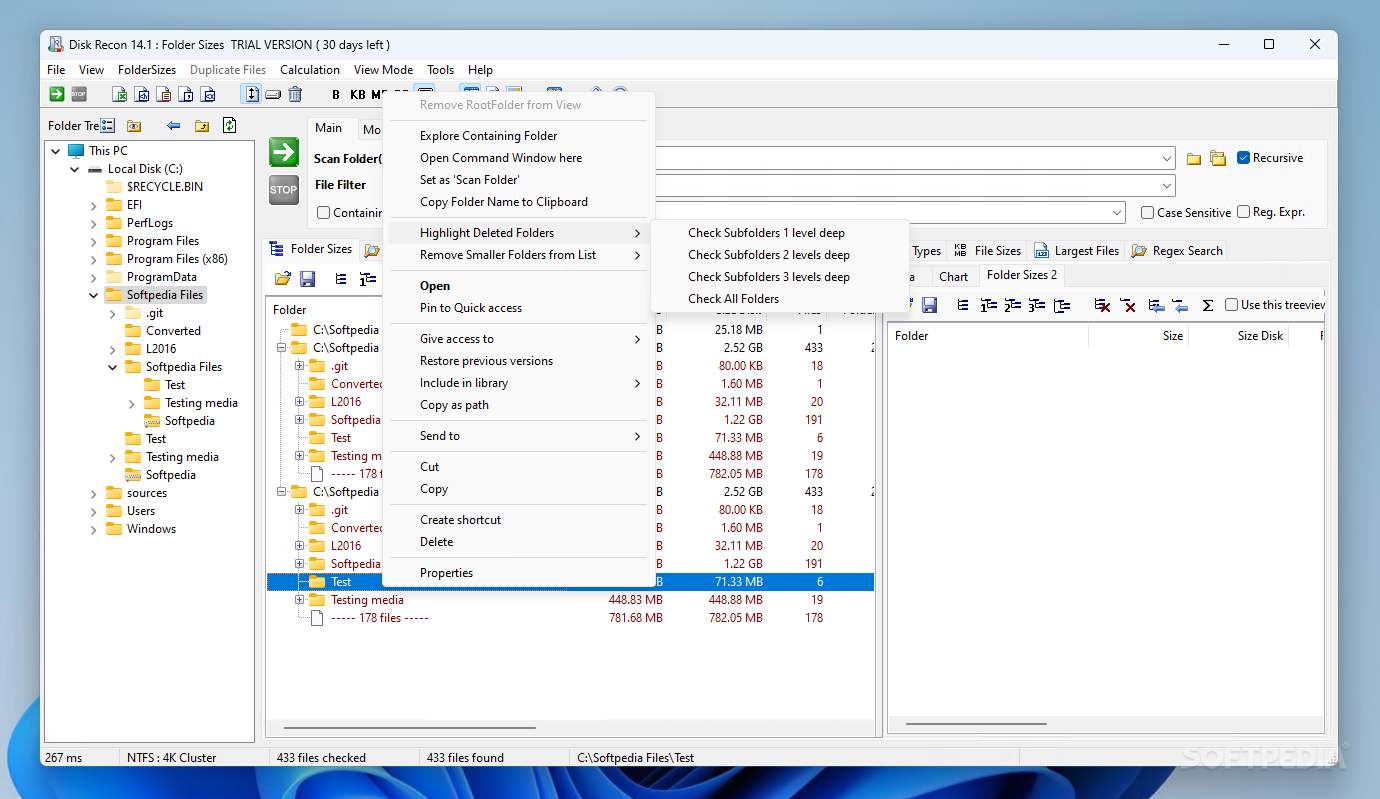Expand the Windows folder in tree
The width and height of the screenshot is (1380, 799).
94,529
